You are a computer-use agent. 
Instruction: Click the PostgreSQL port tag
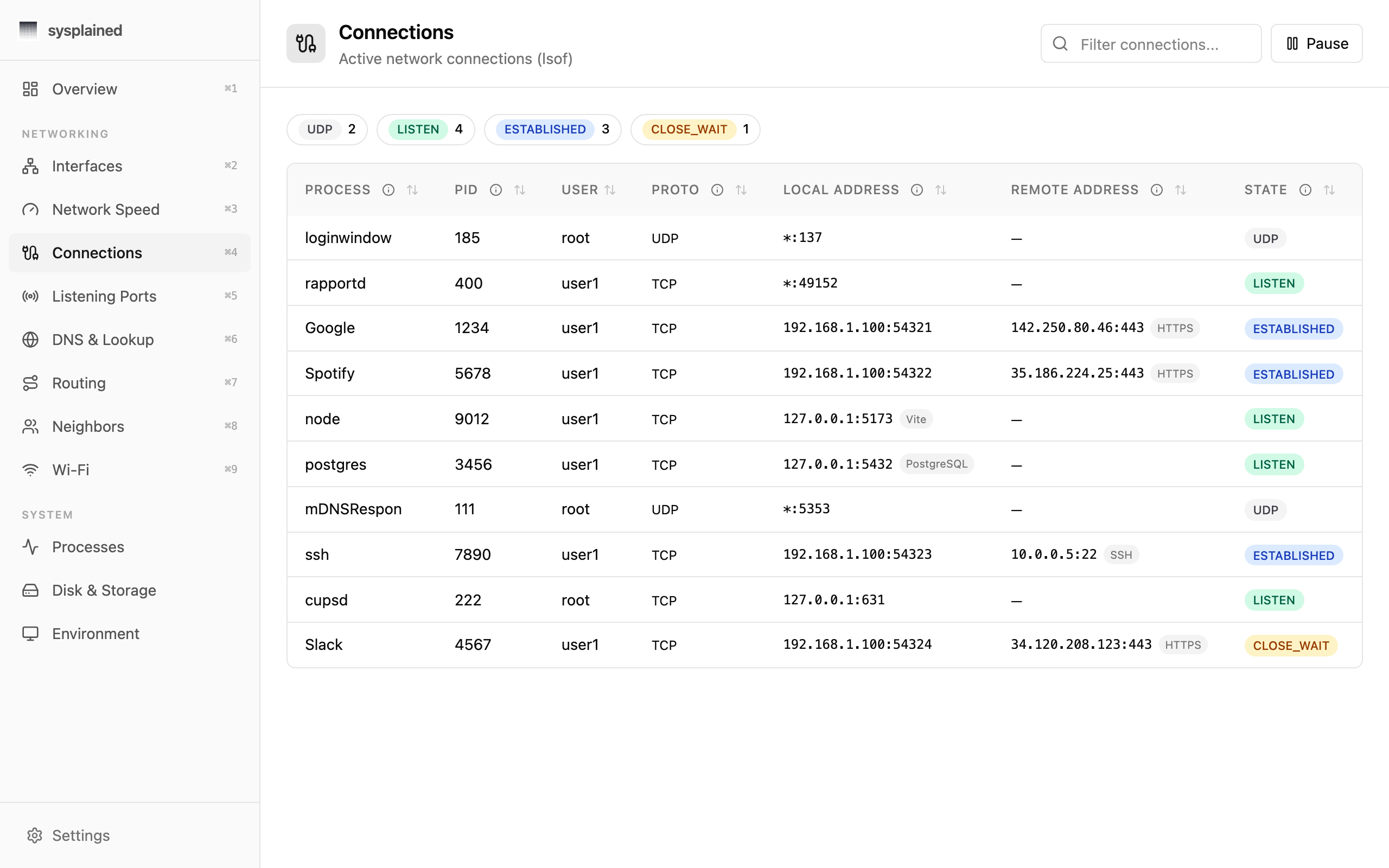[x=936, y=464]
